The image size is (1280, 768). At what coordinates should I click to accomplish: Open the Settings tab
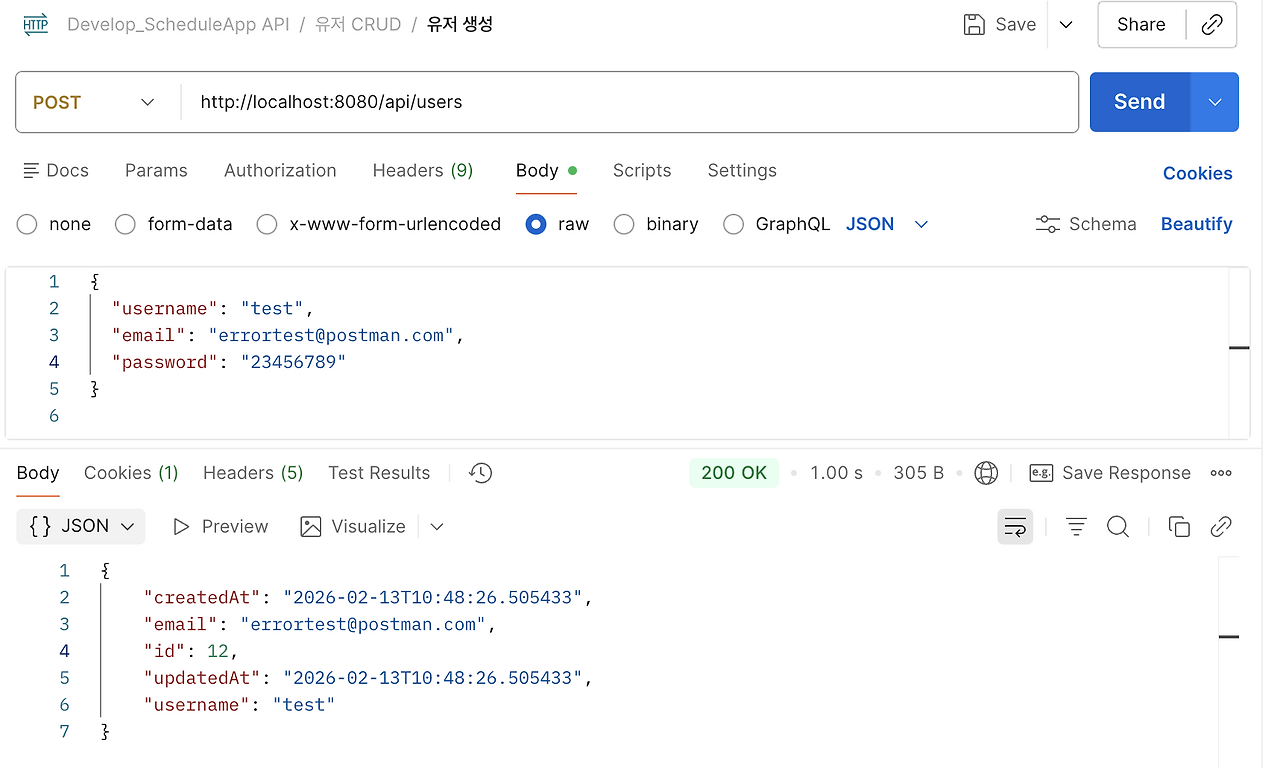click(742, 170)
